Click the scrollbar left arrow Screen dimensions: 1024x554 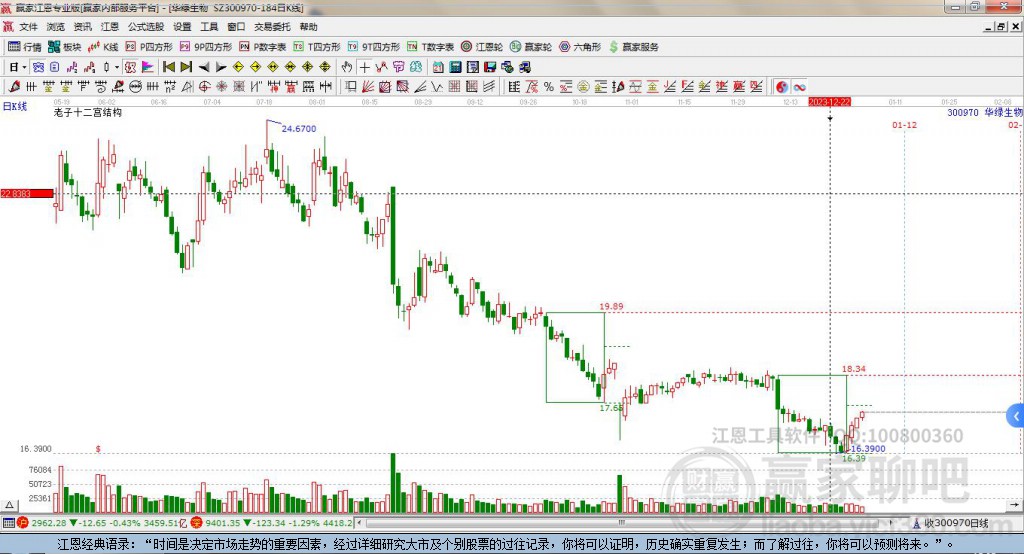pyautogui.click(x=360, y=523)
